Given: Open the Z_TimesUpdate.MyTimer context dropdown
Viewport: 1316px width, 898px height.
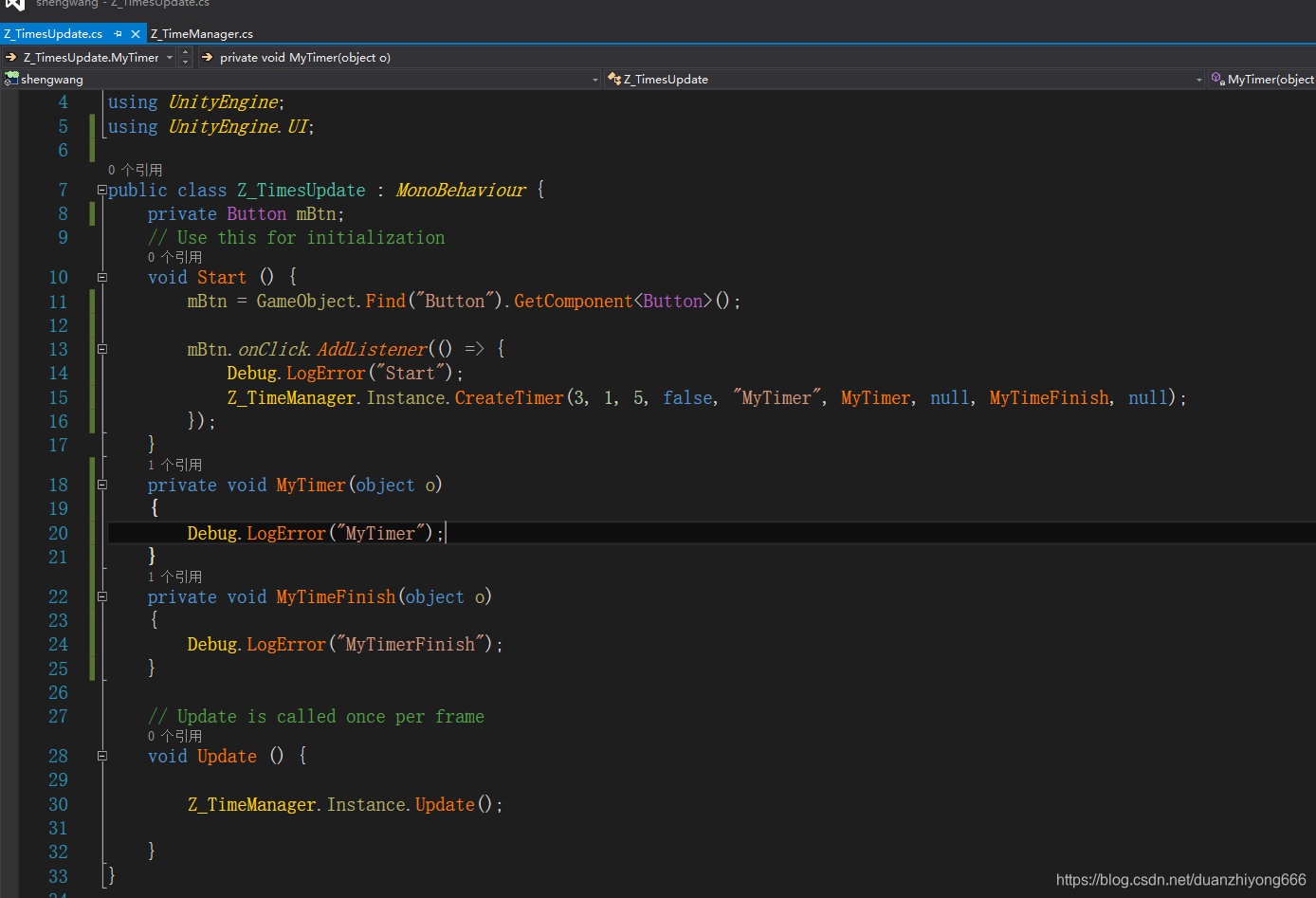Looking at the screenshot, I should tap(170, 58).
